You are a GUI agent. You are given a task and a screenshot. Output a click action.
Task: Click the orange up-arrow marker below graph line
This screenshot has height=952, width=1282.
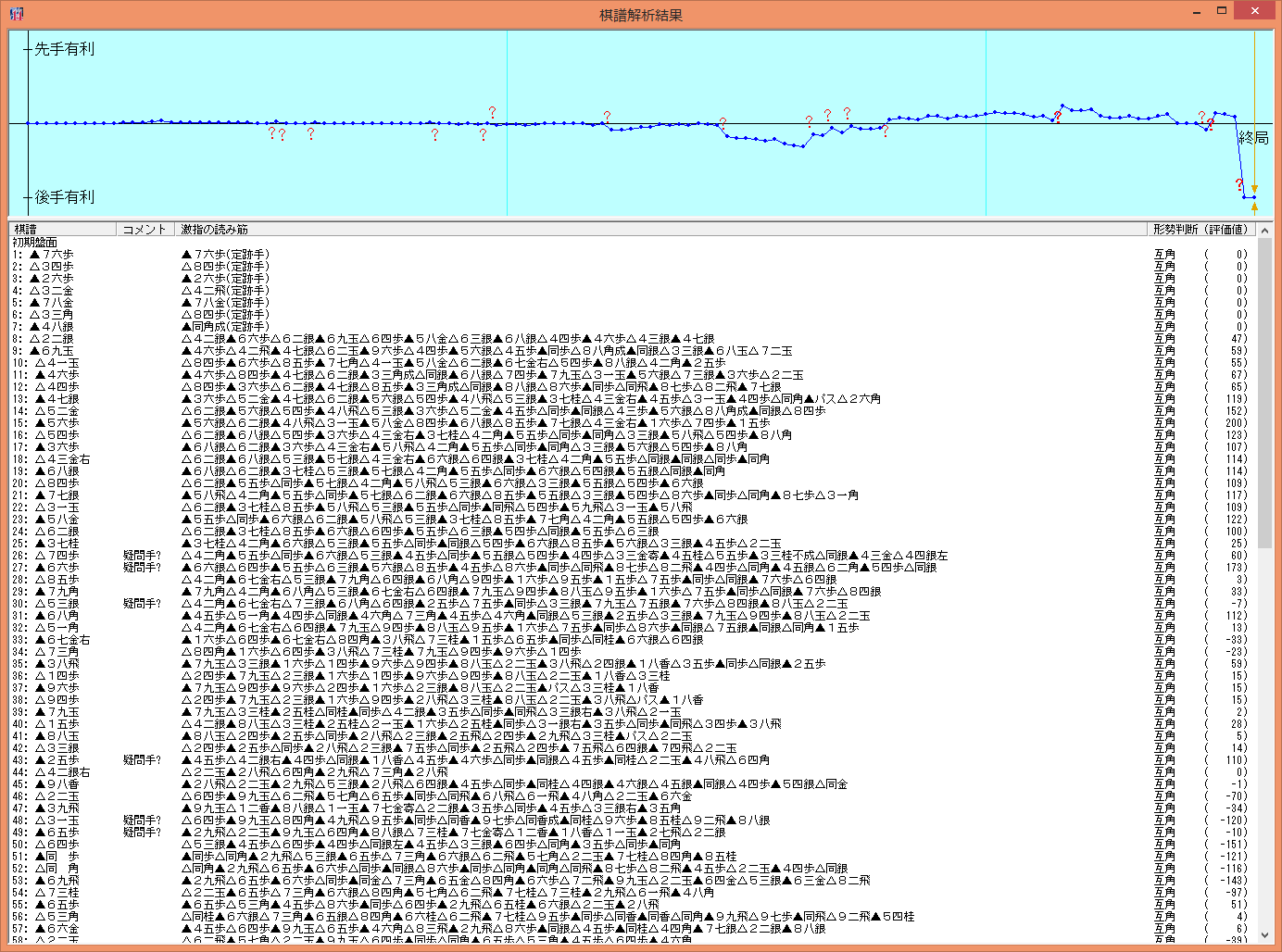click(x=1254, y=207)
